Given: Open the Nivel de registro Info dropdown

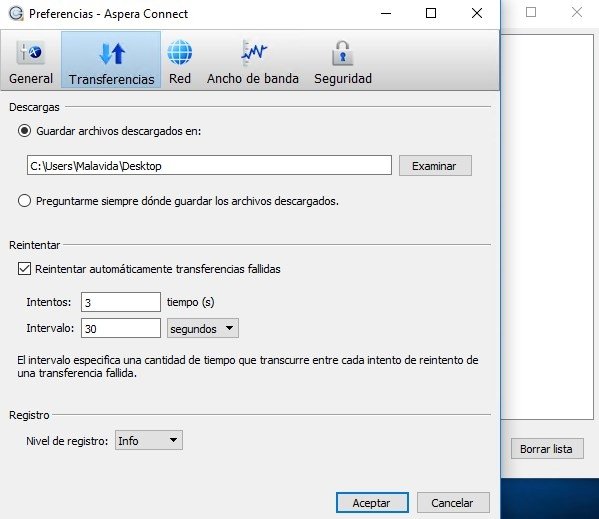Looking at the screenshot, I should click(x=149, y=440).
